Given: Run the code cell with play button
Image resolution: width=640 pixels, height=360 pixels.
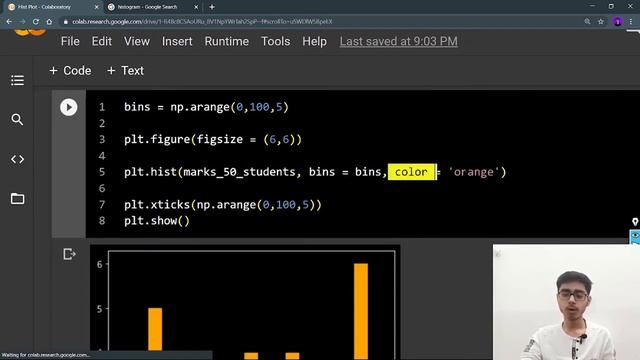Looking at the screenshot, I should 69,107.
